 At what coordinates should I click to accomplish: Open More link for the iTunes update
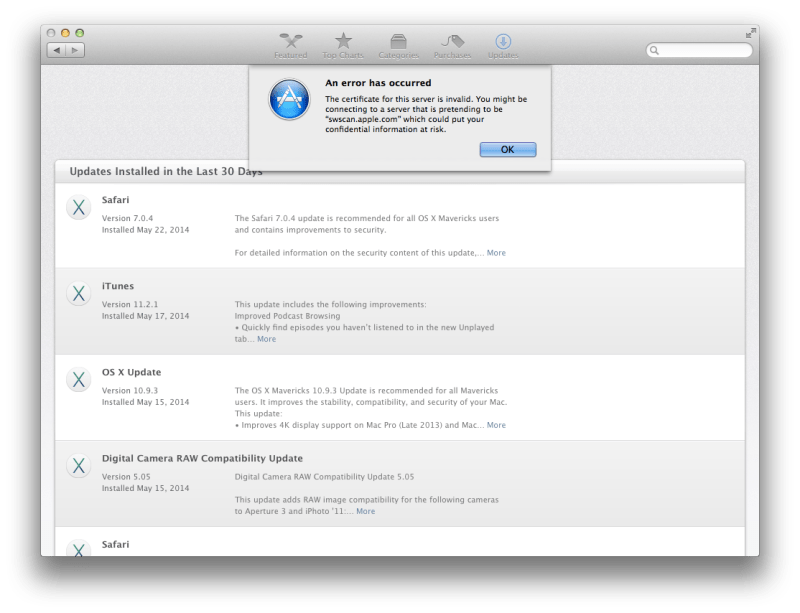pos(266,339)
